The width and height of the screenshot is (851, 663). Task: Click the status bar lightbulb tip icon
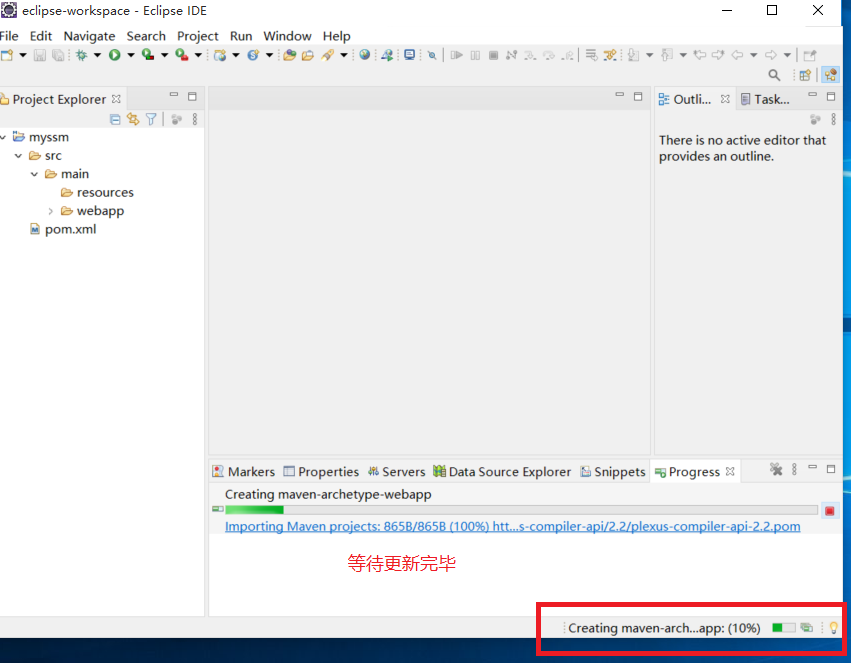coord(834,628)
